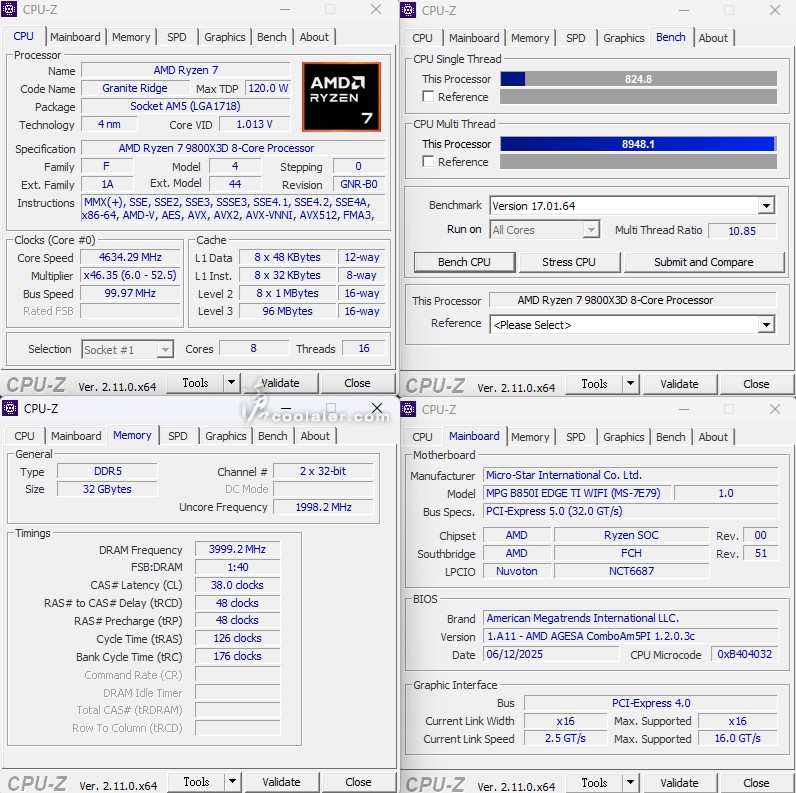
Task: Expand Tools dropdown arrow in CPU window
Action: [x=231, y=382]
